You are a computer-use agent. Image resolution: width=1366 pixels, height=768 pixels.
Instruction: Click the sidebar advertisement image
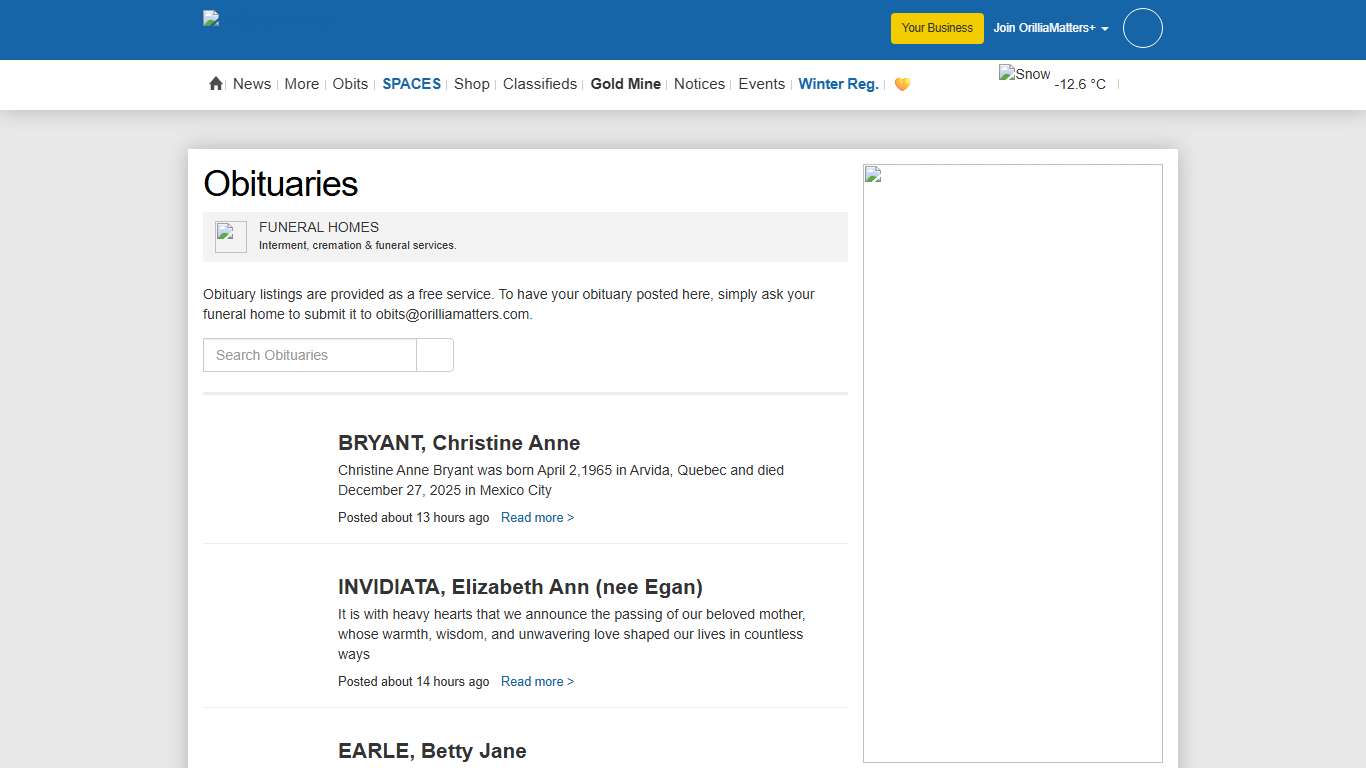(x=1012, y=463)
